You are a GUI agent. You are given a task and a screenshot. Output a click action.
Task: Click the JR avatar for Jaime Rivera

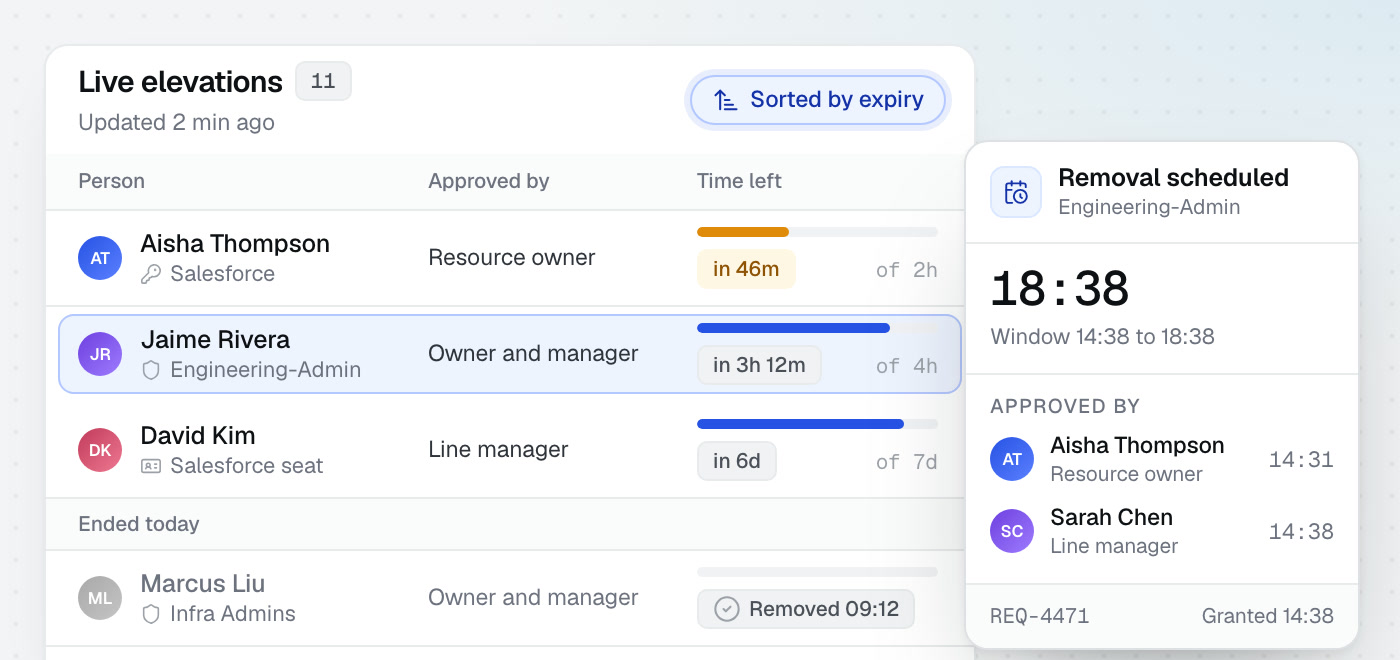click(x=100, y=354)
